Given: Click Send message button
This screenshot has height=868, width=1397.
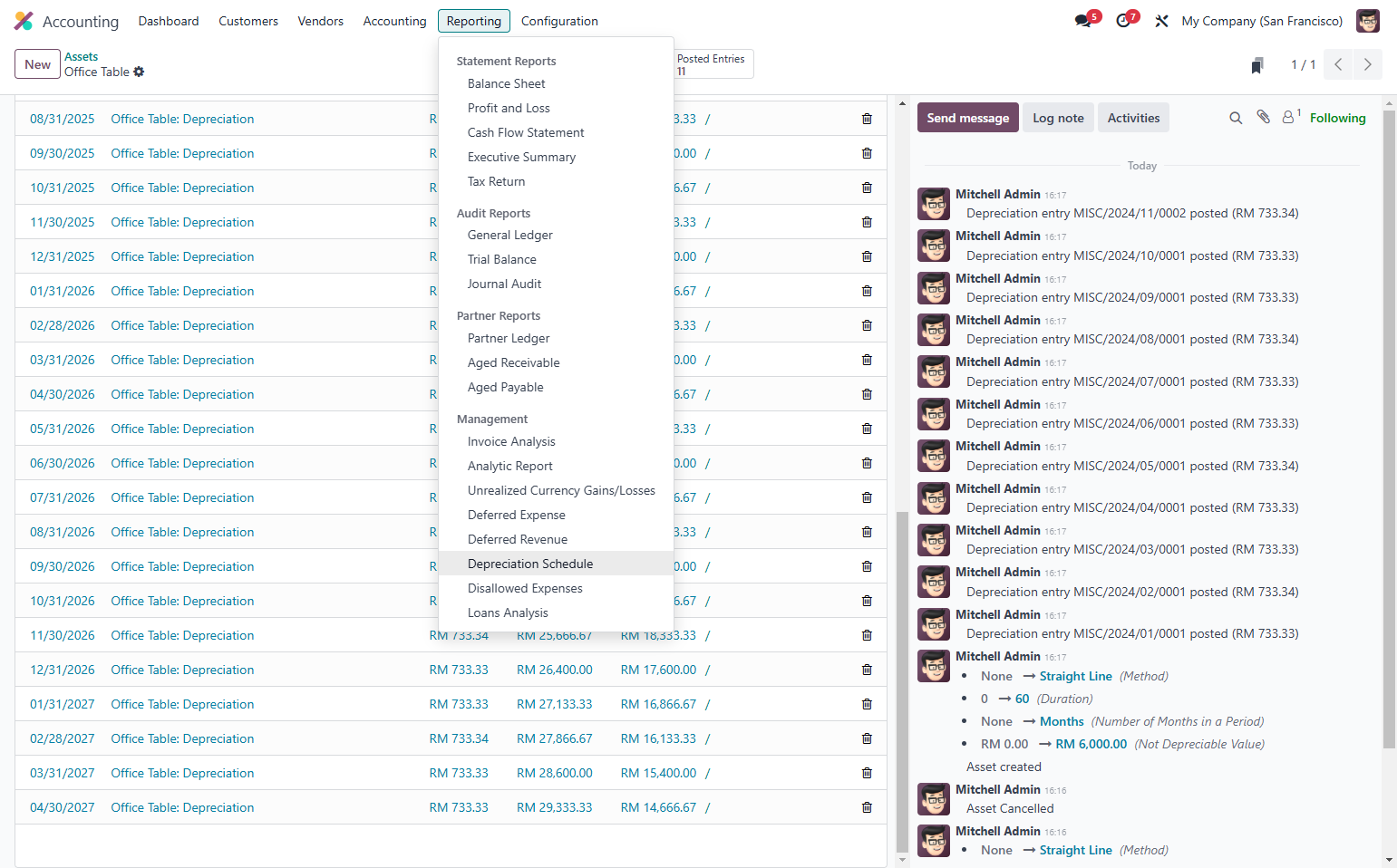Looking at the screenshot, I should click(967, 118).
